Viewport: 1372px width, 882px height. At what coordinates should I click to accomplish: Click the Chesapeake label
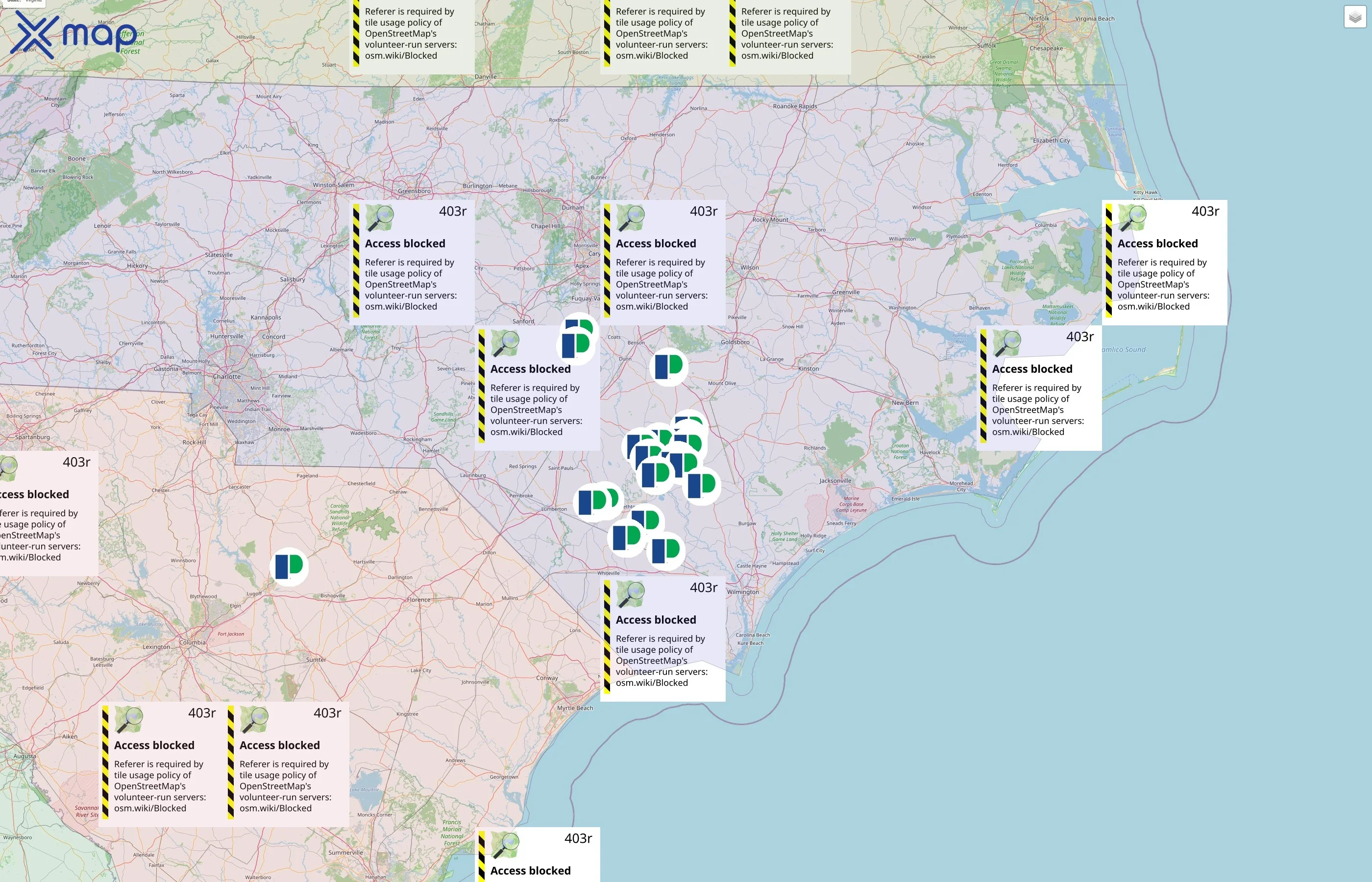pos(1046,48)
